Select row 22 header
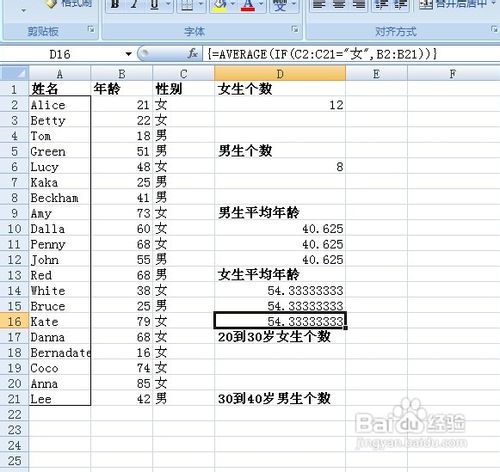 14,414
